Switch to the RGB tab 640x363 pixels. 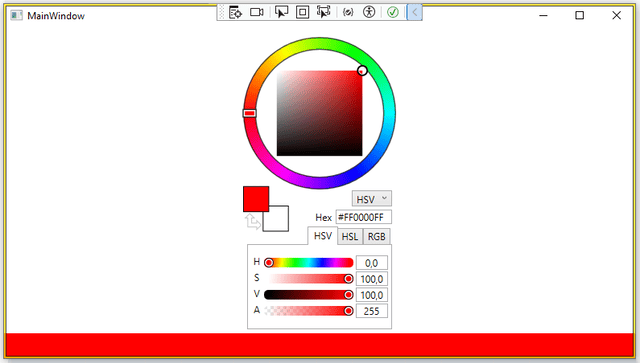point(376,236)
